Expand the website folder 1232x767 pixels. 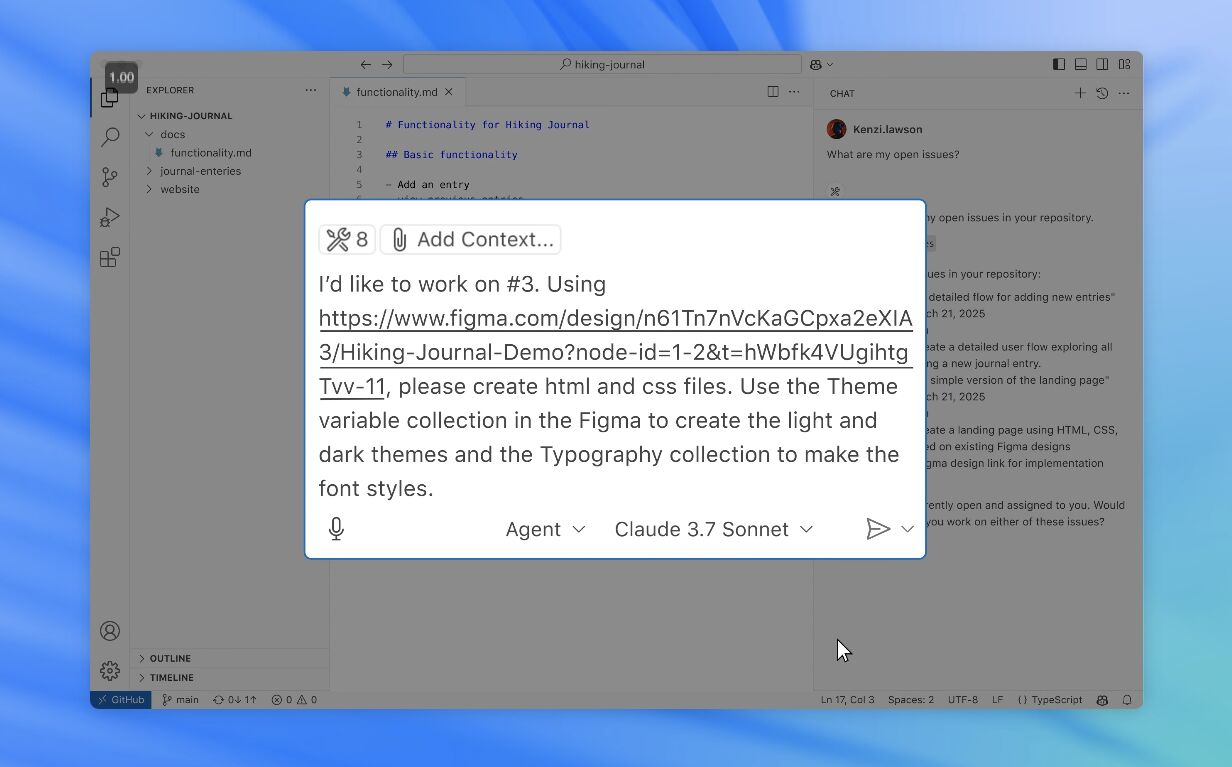(x=149, y=189)
